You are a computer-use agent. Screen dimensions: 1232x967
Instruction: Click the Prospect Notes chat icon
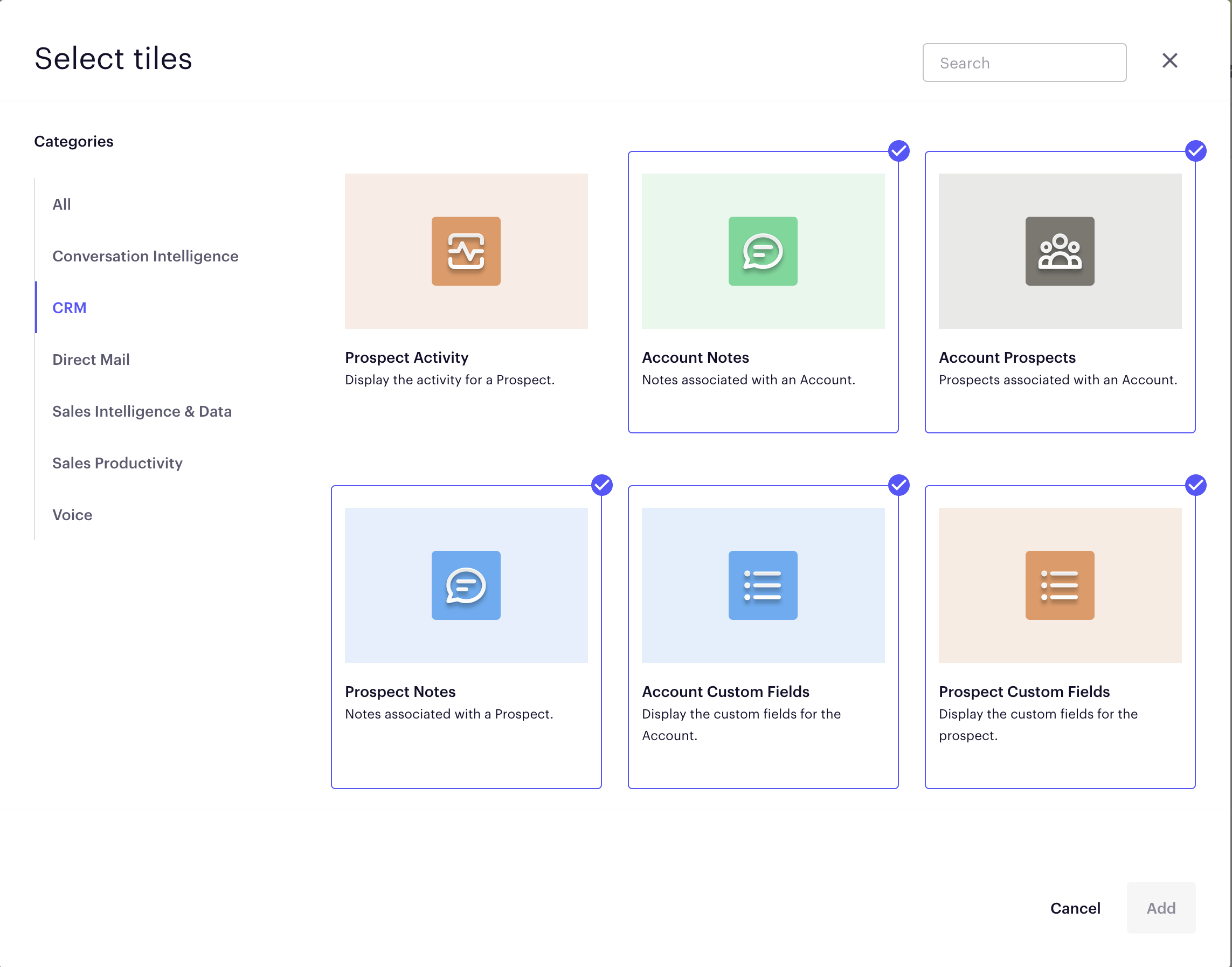(466, 585)
